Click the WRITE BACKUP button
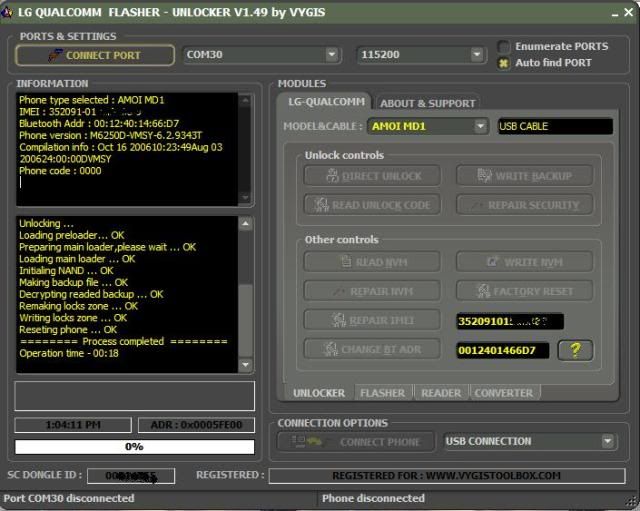This screenshot has width=640, height=511. tap(524, 176)
